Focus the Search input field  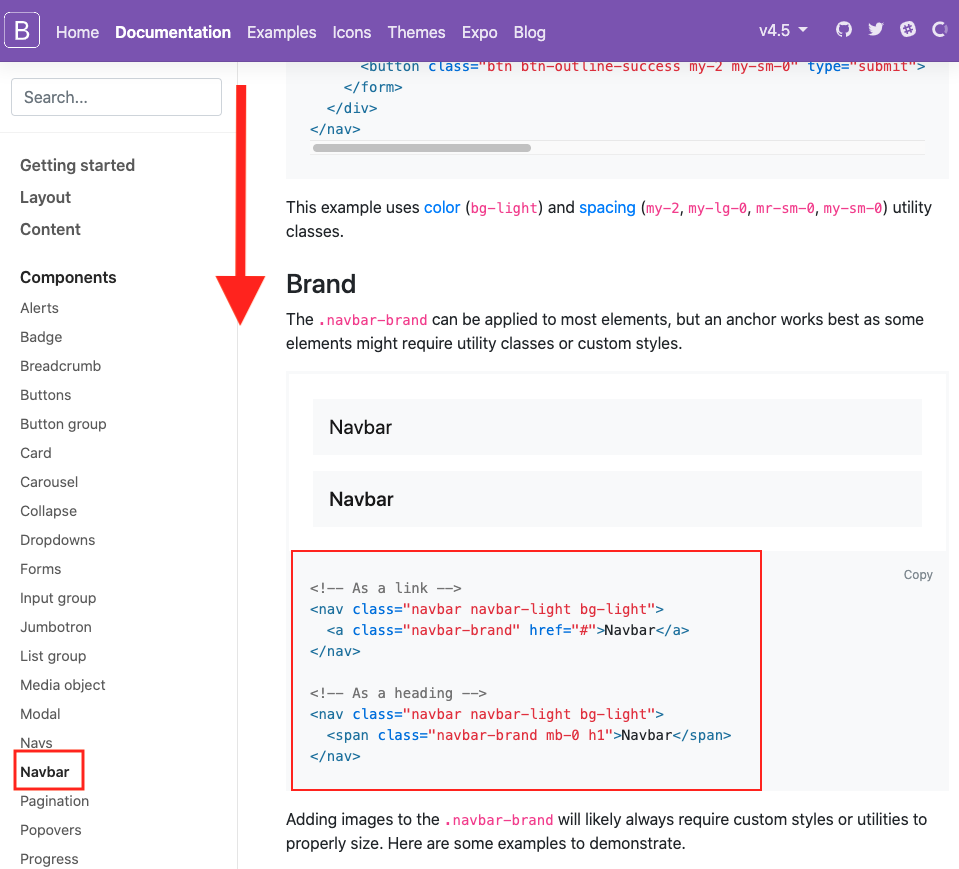tap(116, 97)
